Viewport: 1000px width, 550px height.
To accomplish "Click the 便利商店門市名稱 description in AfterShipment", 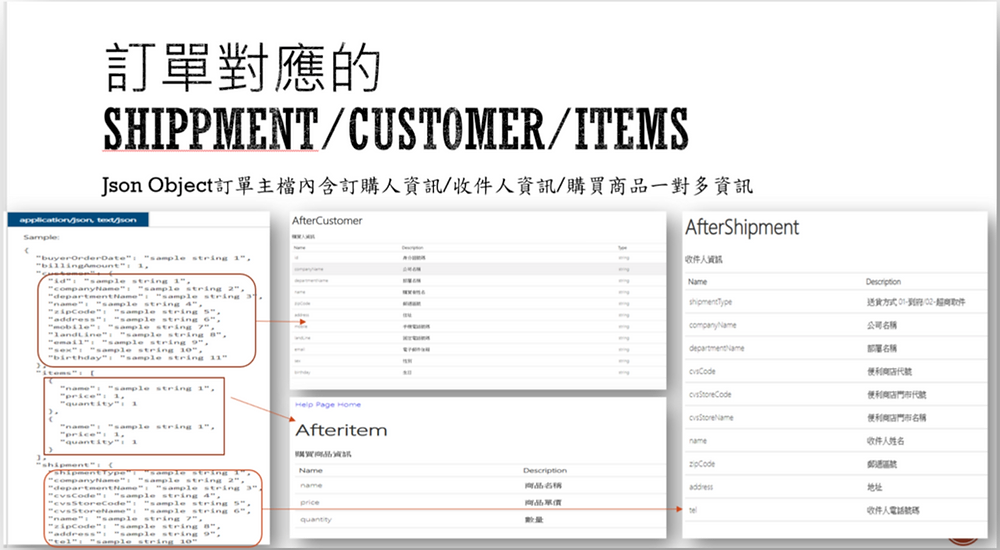I will (x=897, y=418).
